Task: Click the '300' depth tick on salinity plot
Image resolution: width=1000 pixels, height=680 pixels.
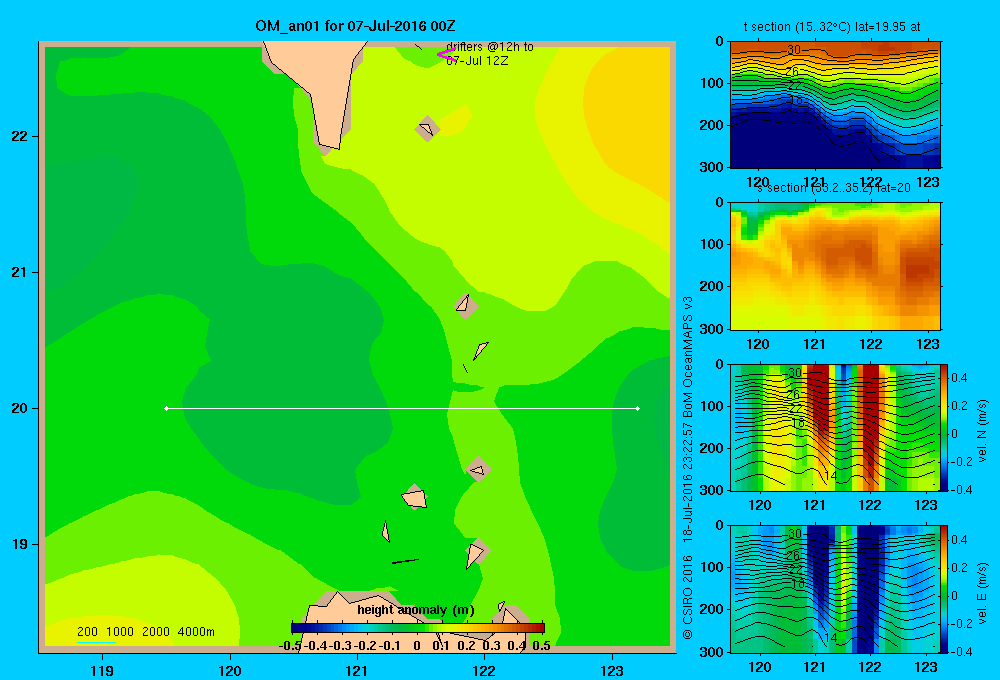Action: (x=712, y=329)
